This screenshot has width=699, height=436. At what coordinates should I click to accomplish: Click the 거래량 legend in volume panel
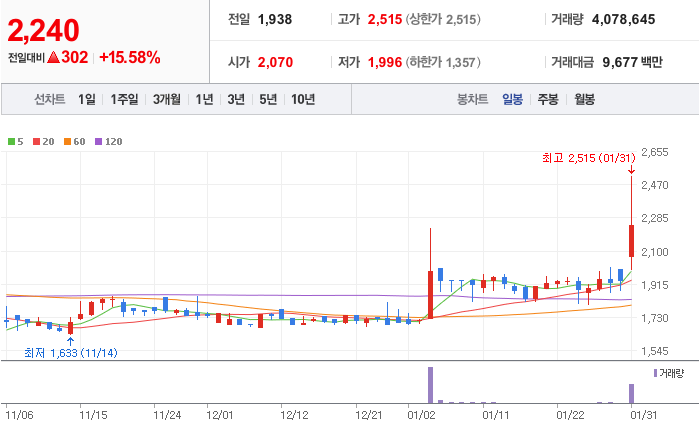[x=669, y=373]
